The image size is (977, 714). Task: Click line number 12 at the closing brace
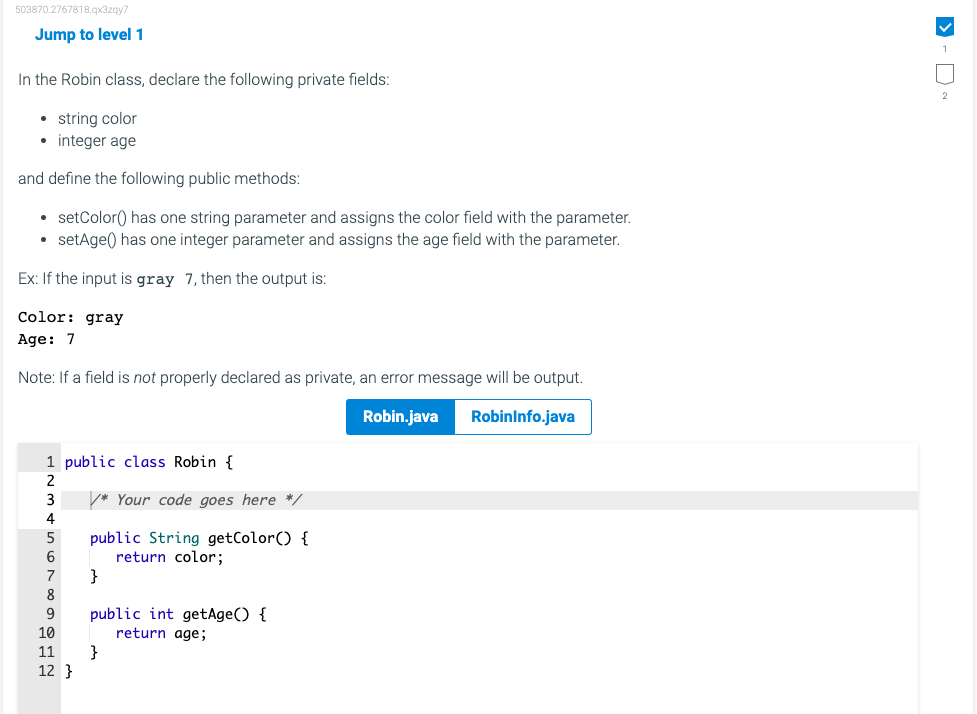pyautogui.click(x=46, y=671)
